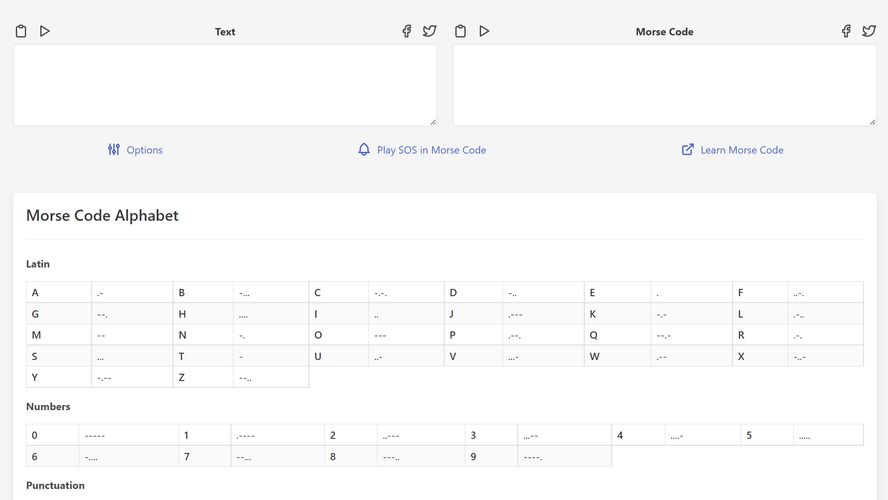Click Play SOS in Morse Code
Viewport: 888px width, 500px height.
(431, 150)
